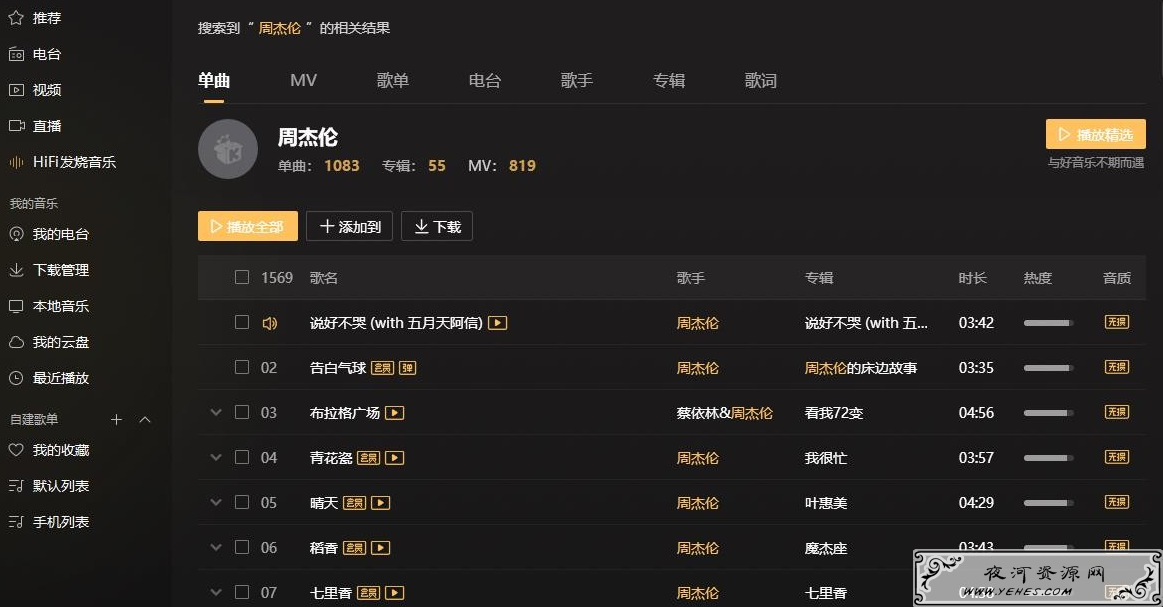1163x607 pixels.
Task: Expand versions of song 04 青花瓷
Action: 216,458
